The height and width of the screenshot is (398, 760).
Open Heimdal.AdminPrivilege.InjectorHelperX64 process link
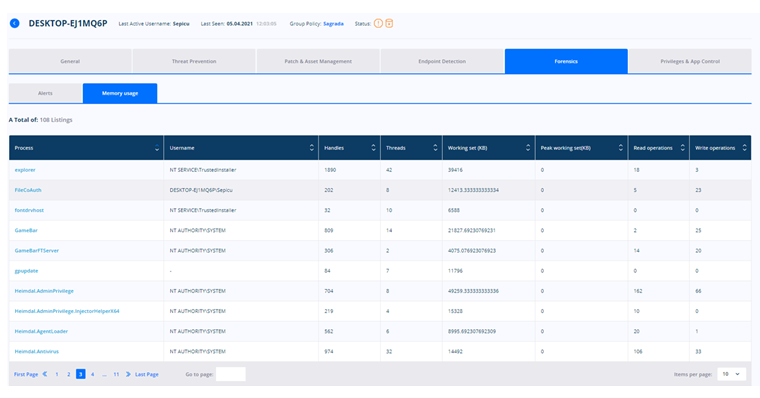point(67,311)
